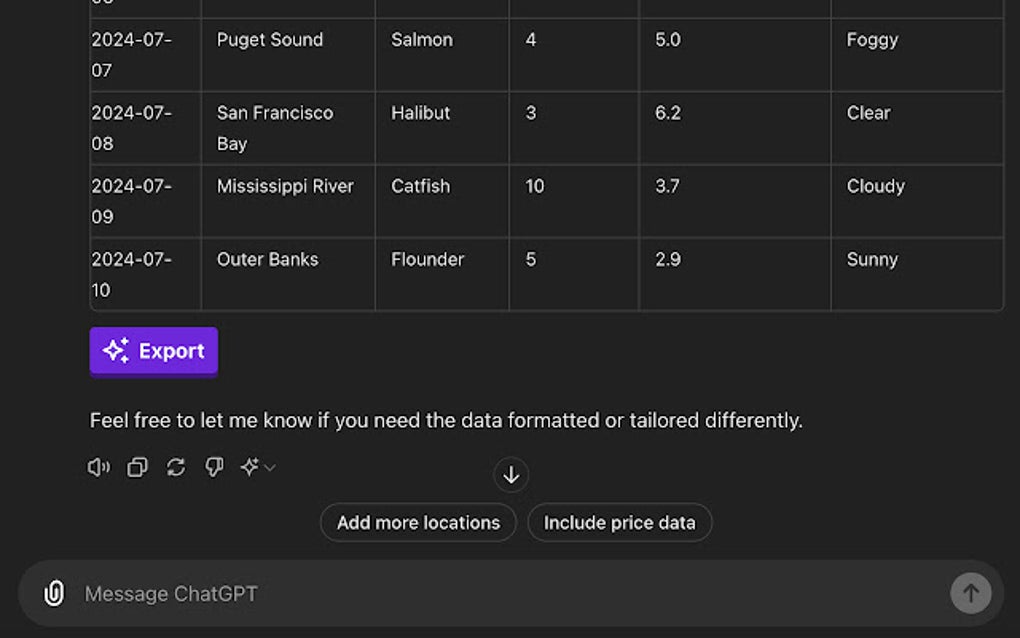Select the Catfish row's Mississippi River cell

285,186
